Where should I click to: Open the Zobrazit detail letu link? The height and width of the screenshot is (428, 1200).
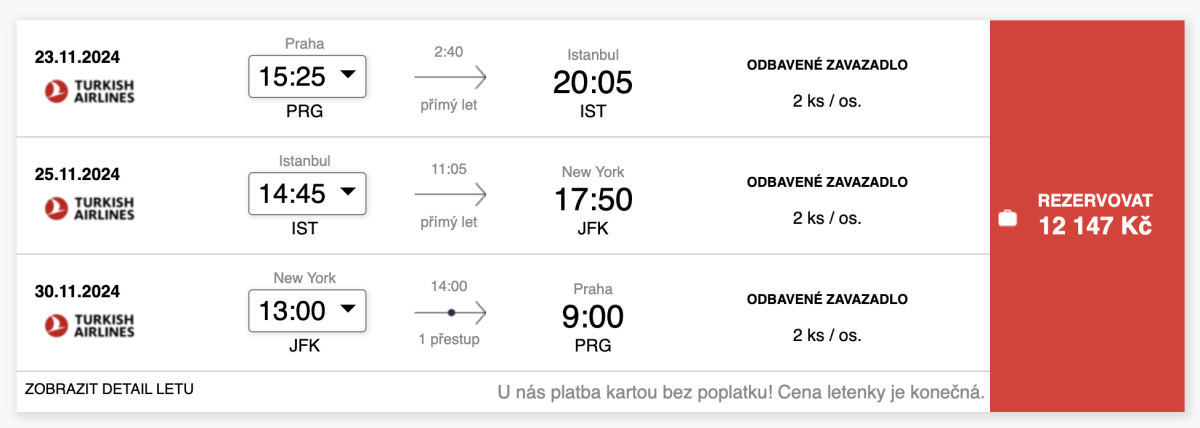(x=110, y=389)
